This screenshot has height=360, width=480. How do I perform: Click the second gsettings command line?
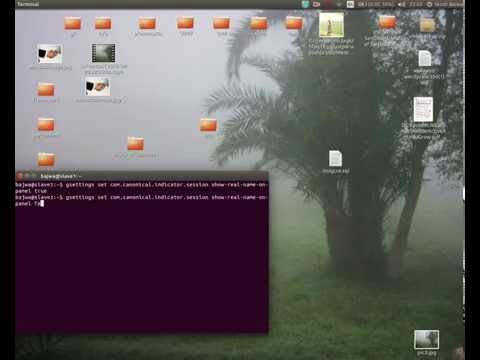click(141, 197)
